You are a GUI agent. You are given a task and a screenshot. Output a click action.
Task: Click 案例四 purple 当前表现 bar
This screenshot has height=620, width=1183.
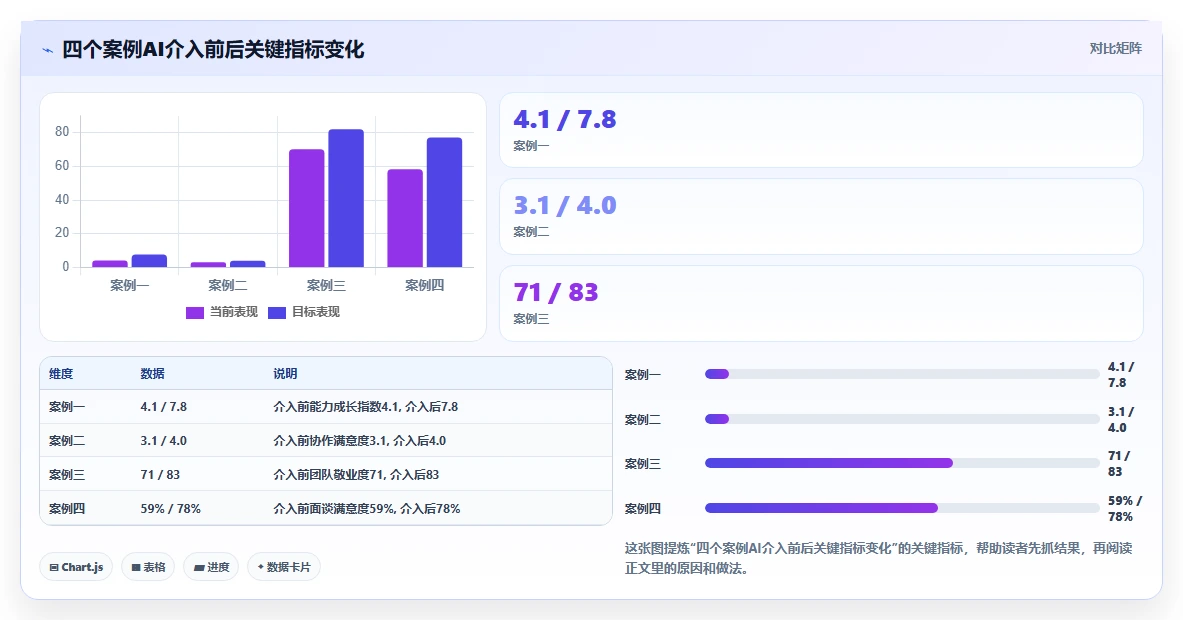pyautogui.click(x=405, y=218)
